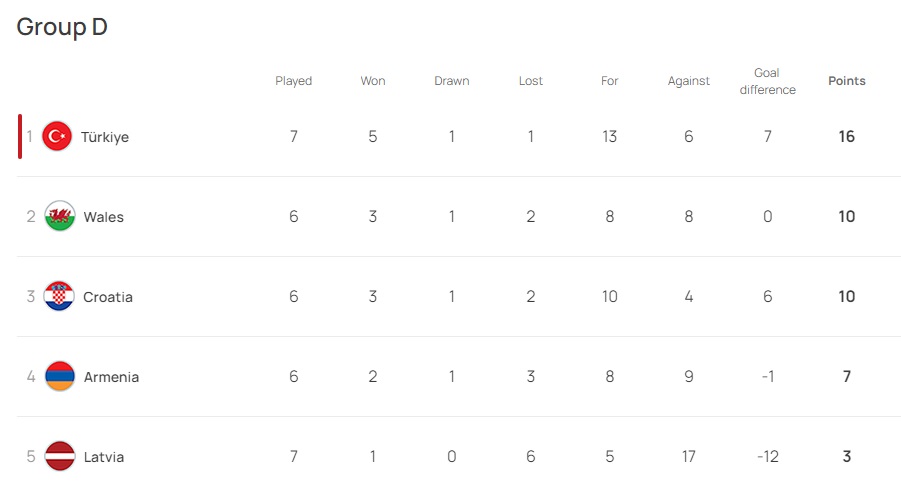This screenshot has height=485, width=901.
Task: Click the Played column header
Action: (x=294, y=81)
